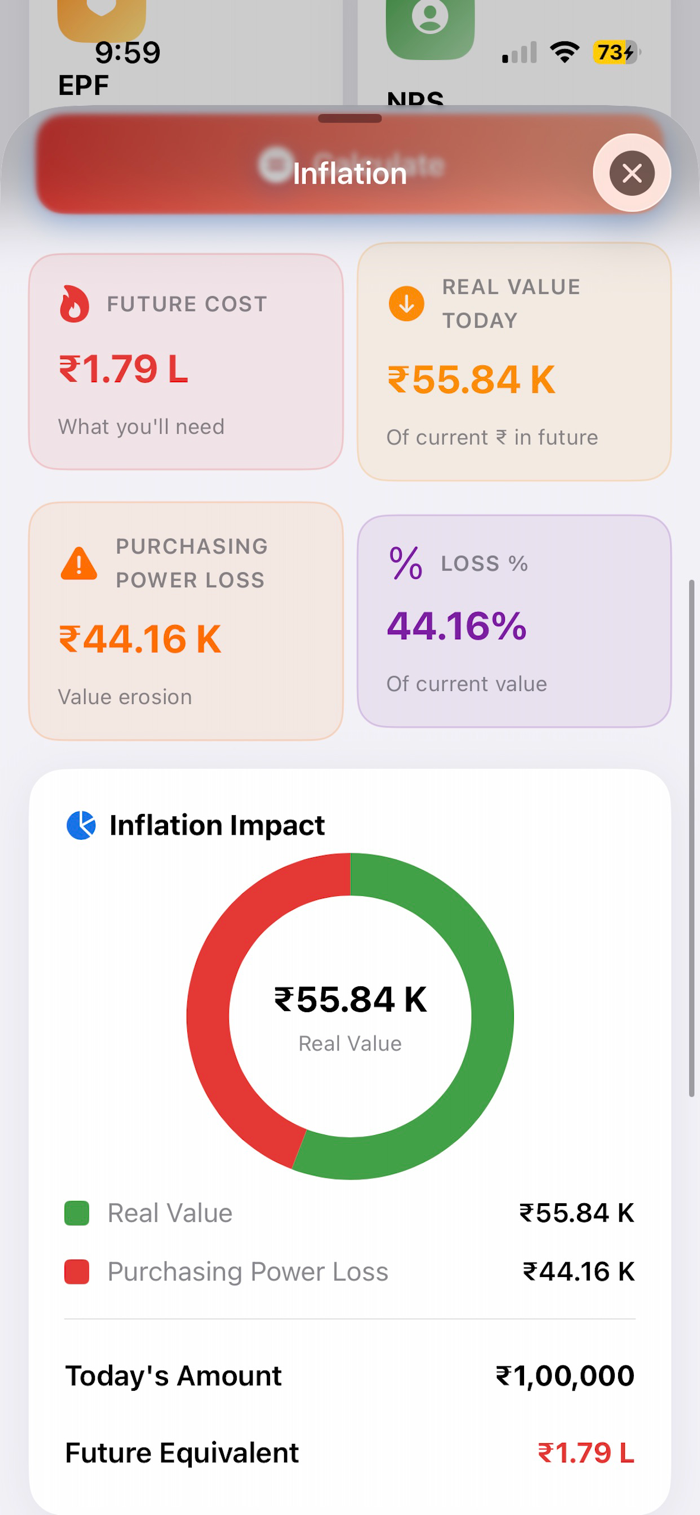700x1515 pixels.
Task: Tap the red Purchasing Power Loss legend swatch
Action: coord(77,1272)
